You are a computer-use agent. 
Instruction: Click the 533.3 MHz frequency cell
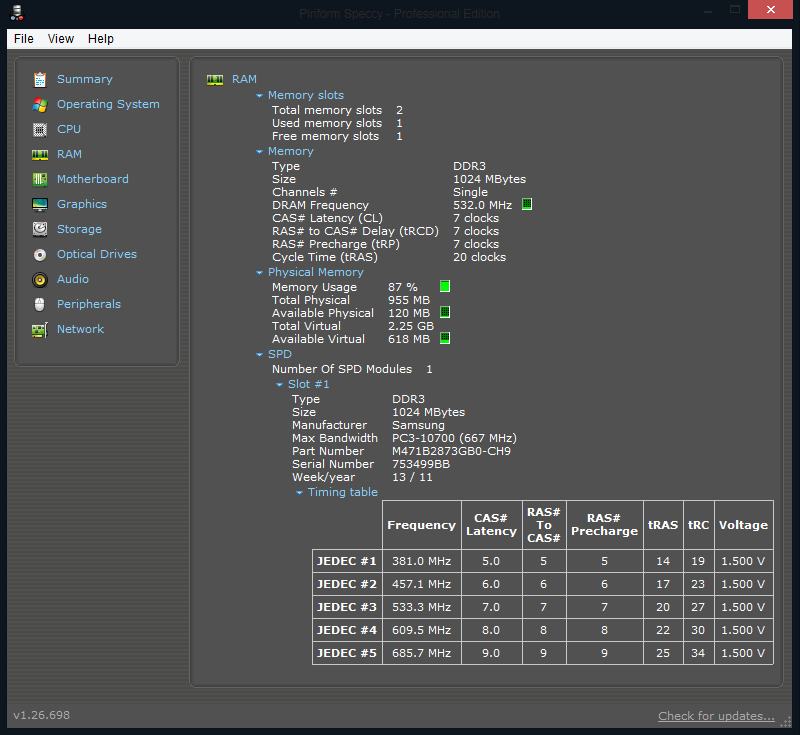(x=421, y=607)
